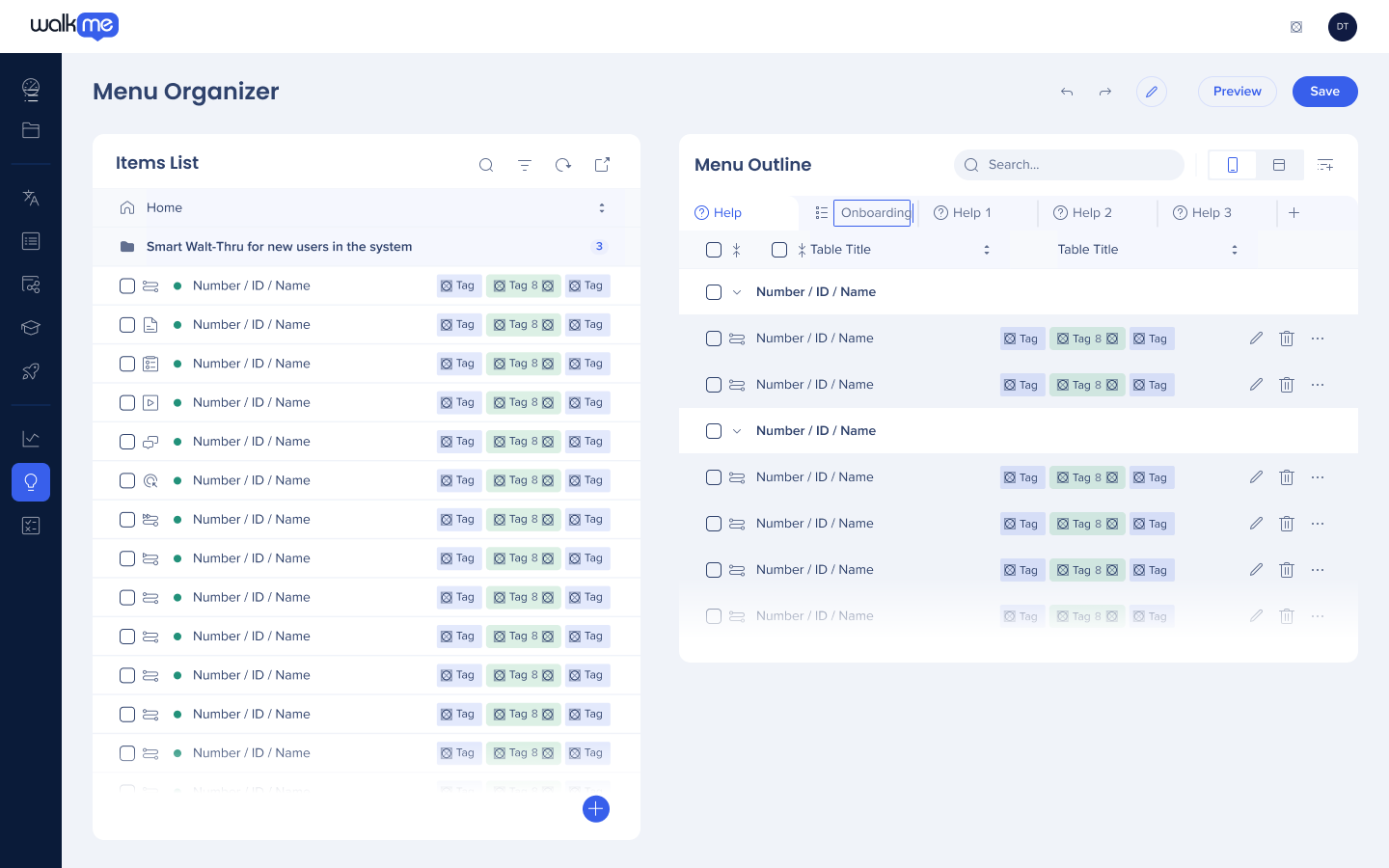
Task: Open the Home dropdown selector
Action: [602, 207]
